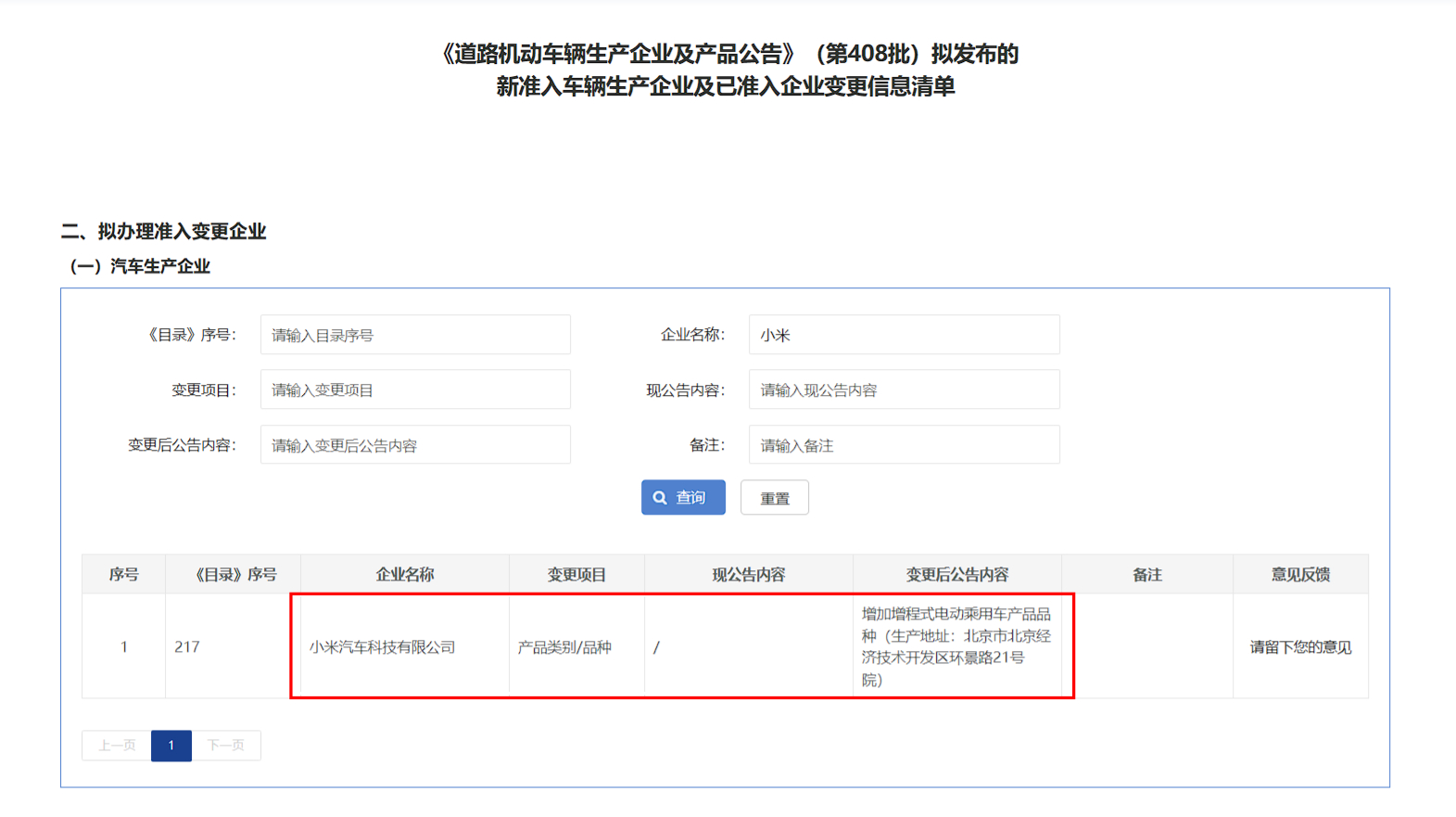Click the 《目录》序号 column header
Viewport: 1456px width, 817px height.
click(234, 574)
